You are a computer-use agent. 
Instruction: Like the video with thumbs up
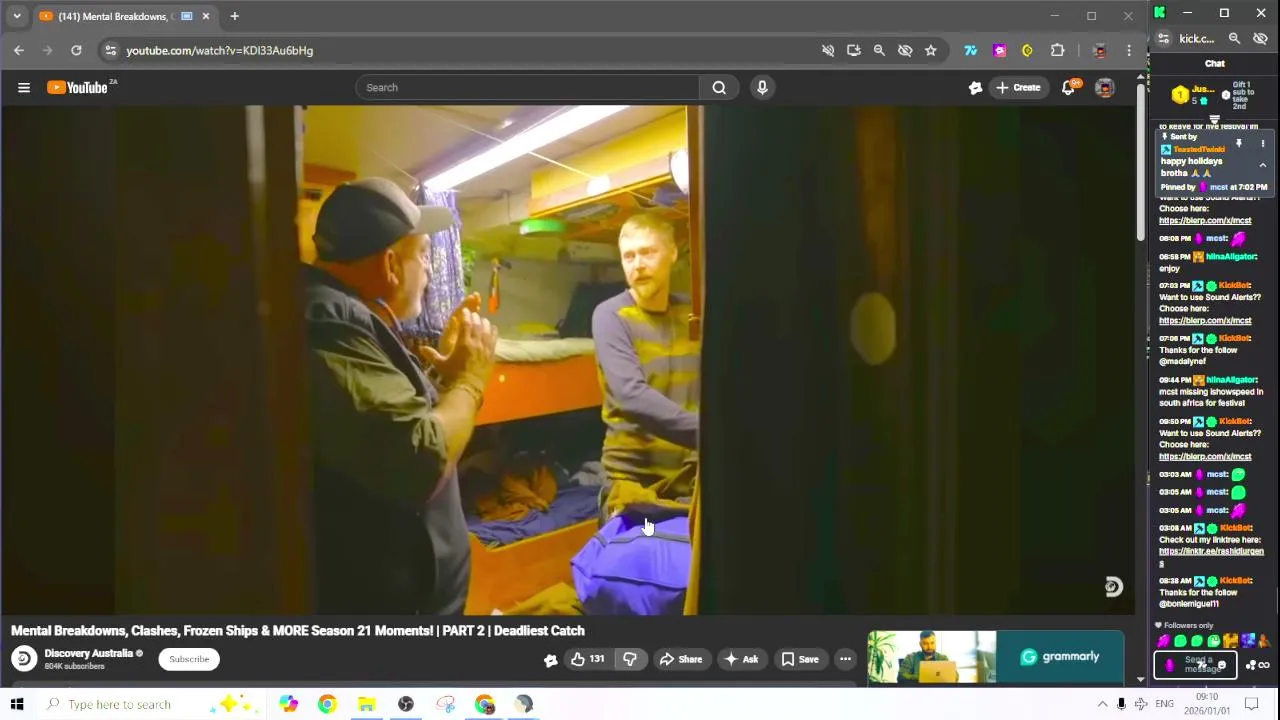tap(587, 659)
